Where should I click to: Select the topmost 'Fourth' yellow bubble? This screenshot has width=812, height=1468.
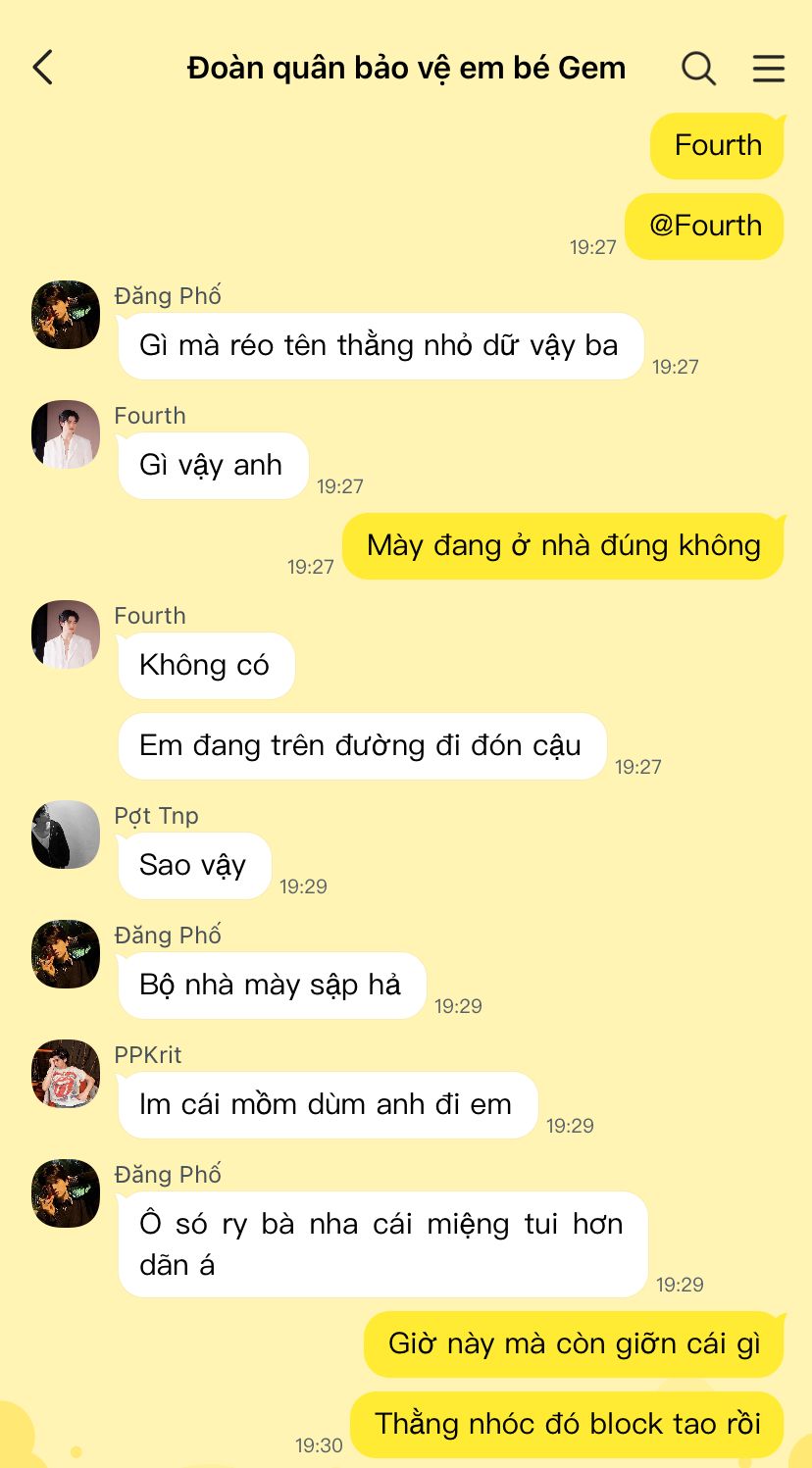click(717, 146)
